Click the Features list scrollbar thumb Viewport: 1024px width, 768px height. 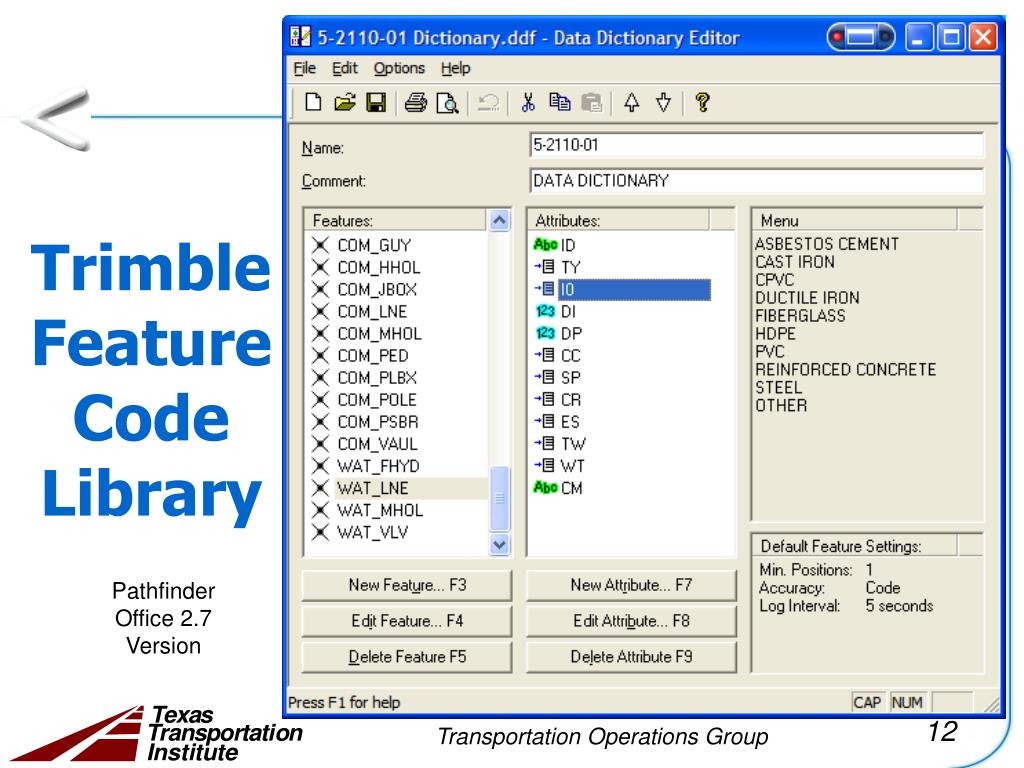click(500, 499)
